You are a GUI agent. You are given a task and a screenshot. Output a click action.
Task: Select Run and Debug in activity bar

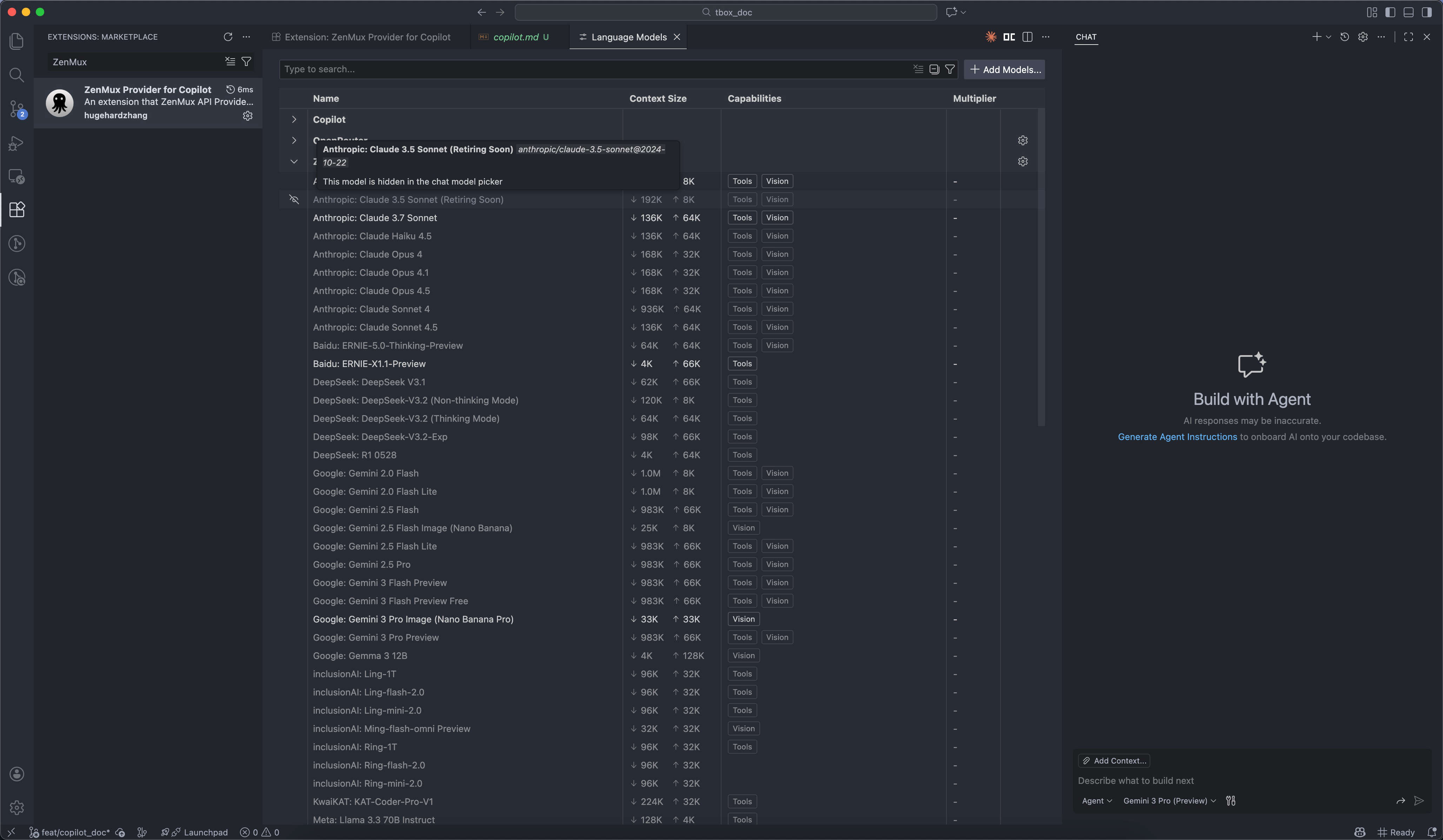[x=16, y=142]
